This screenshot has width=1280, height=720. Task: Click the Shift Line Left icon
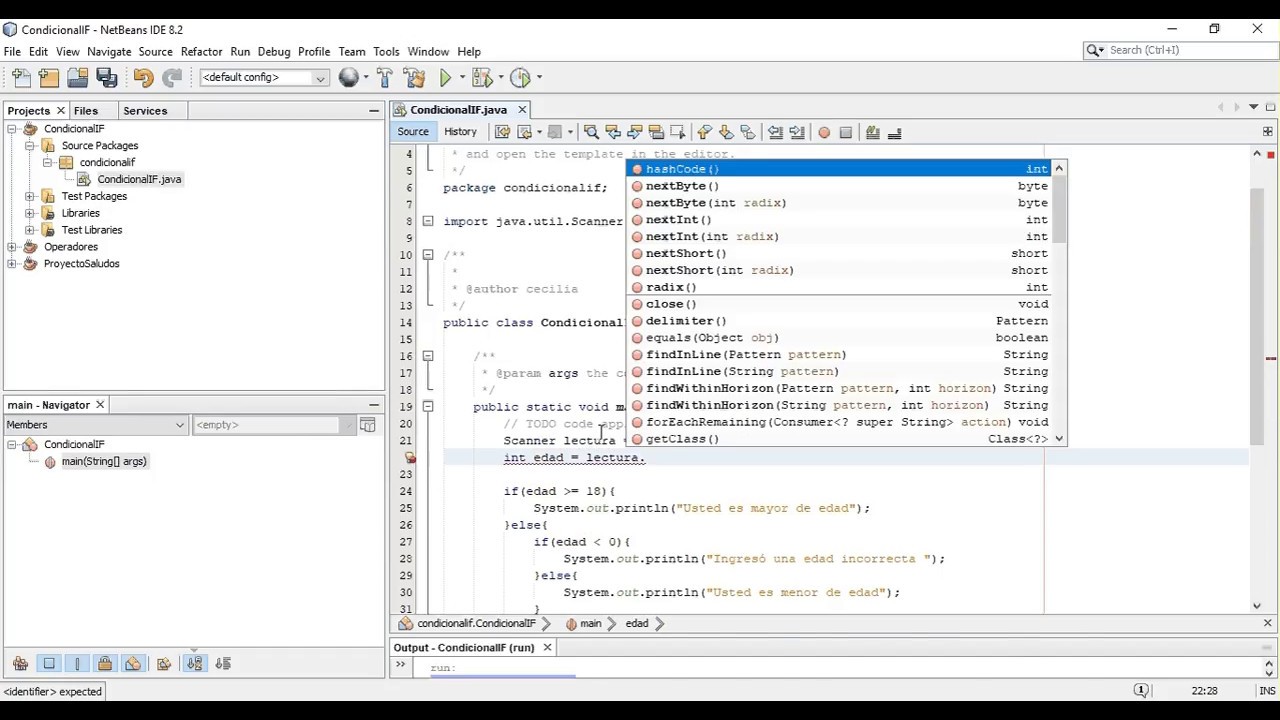point(775,132)
